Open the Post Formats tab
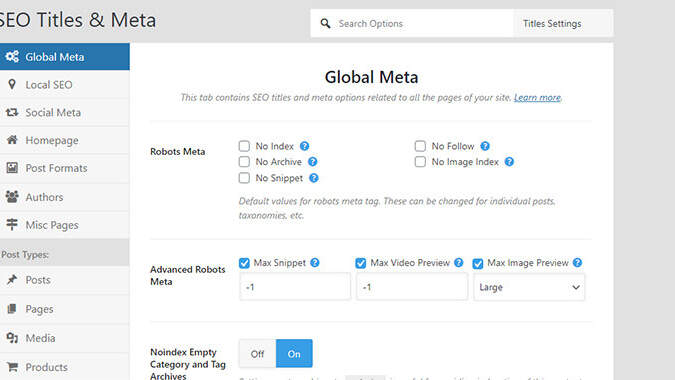The image size is (675, 380). (x=65, y=168)
